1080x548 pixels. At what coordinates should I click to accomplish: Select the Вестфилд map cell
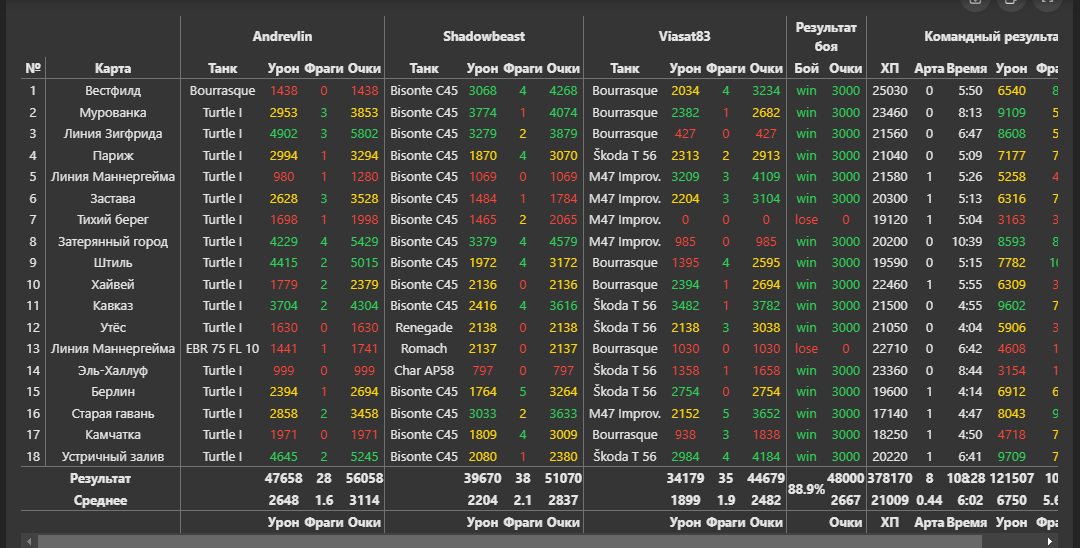click(x=113, y=90)
